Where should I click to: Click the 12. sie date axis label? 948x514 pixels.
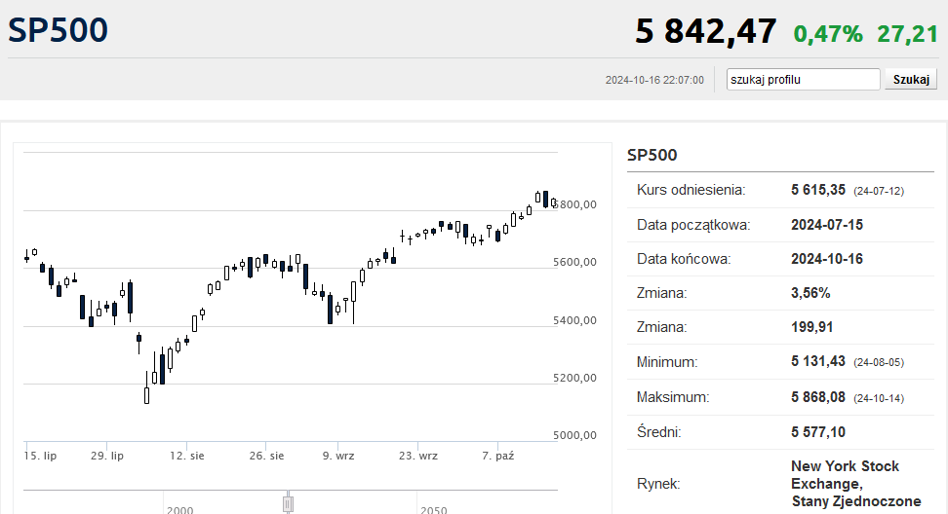click(x=187, y=455)
